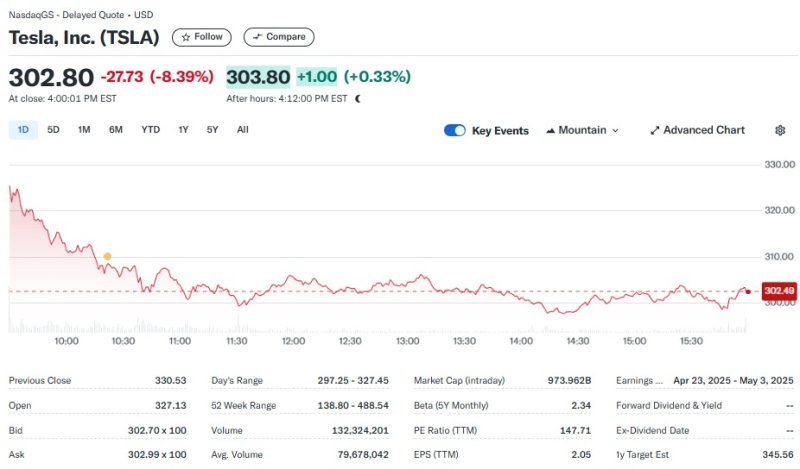
Task: Click the EPS value 2.05
Action: [581, 454]
